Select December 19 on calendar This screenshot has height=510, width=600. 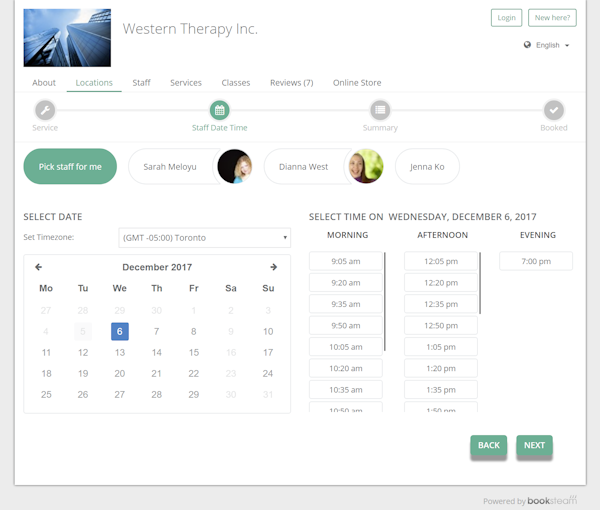[x=83, y=373]
